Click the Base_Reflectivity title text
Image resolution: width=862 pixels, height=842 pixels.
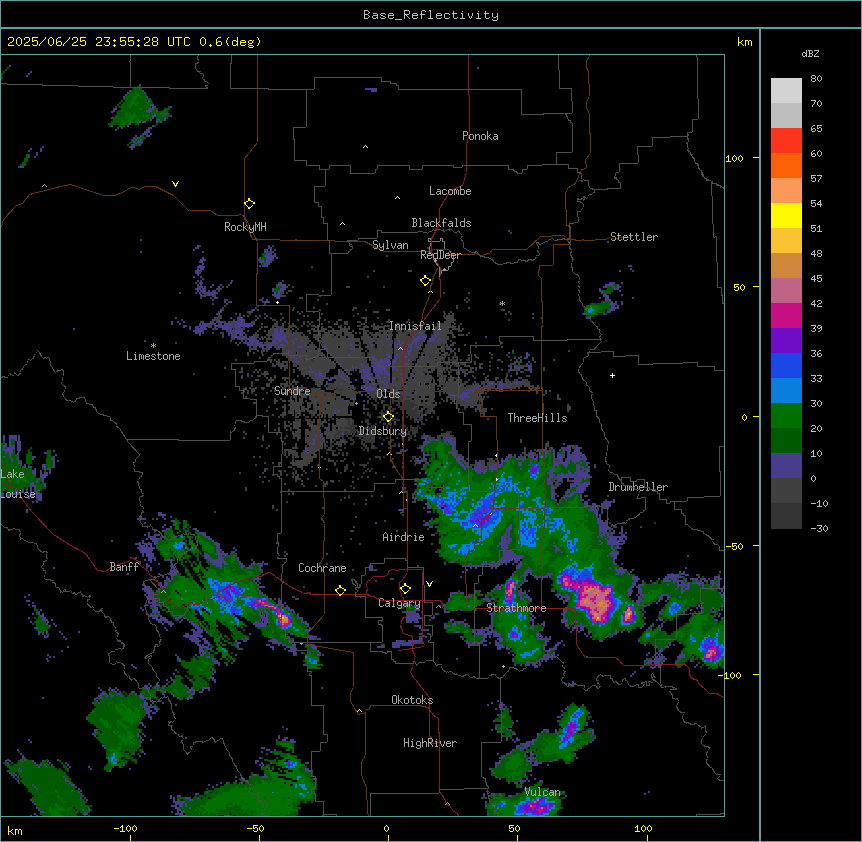coord(431,15)
